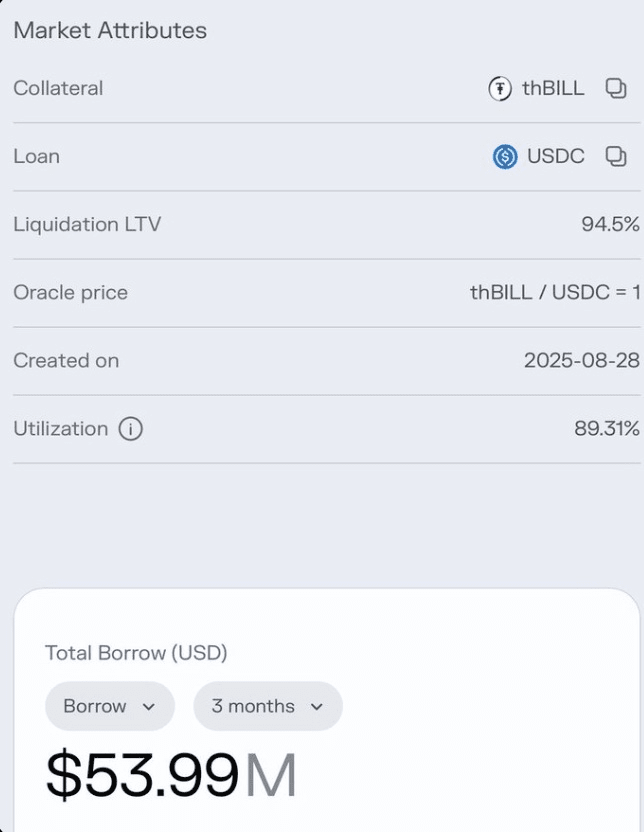644x832 pixels.
Task: Click the thBILL token logo
Action: tap(500, 88)
